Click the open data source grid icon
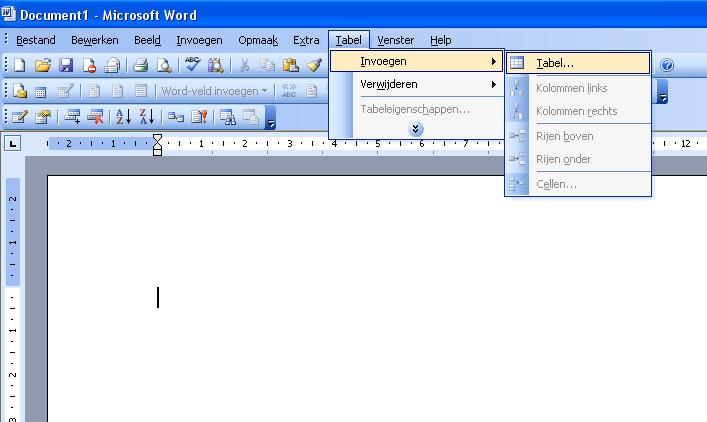This screenshot has width=707, height=422. click(41, 92)
